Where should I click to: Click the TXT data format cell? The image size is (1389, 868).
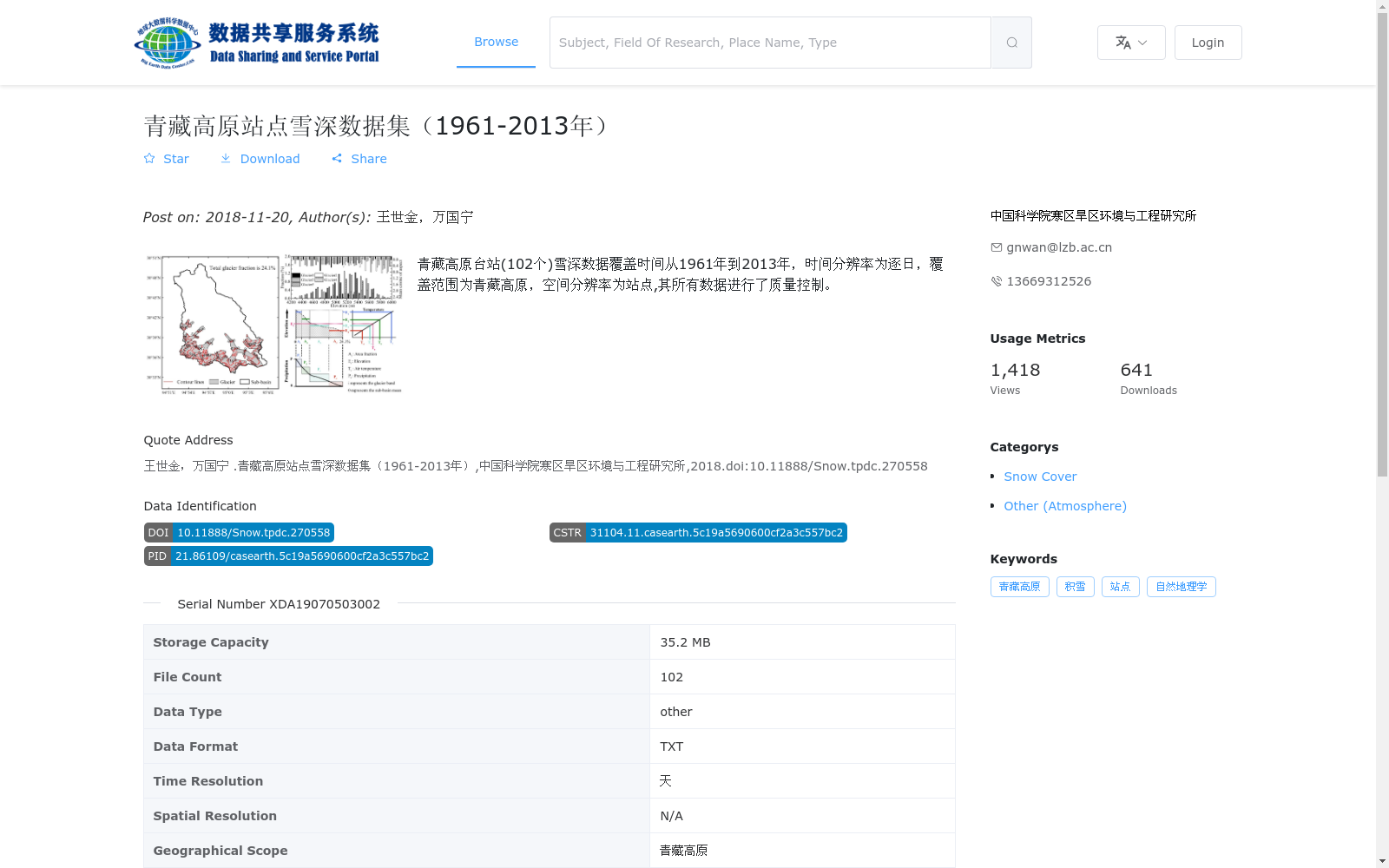(x=802, y=746)
